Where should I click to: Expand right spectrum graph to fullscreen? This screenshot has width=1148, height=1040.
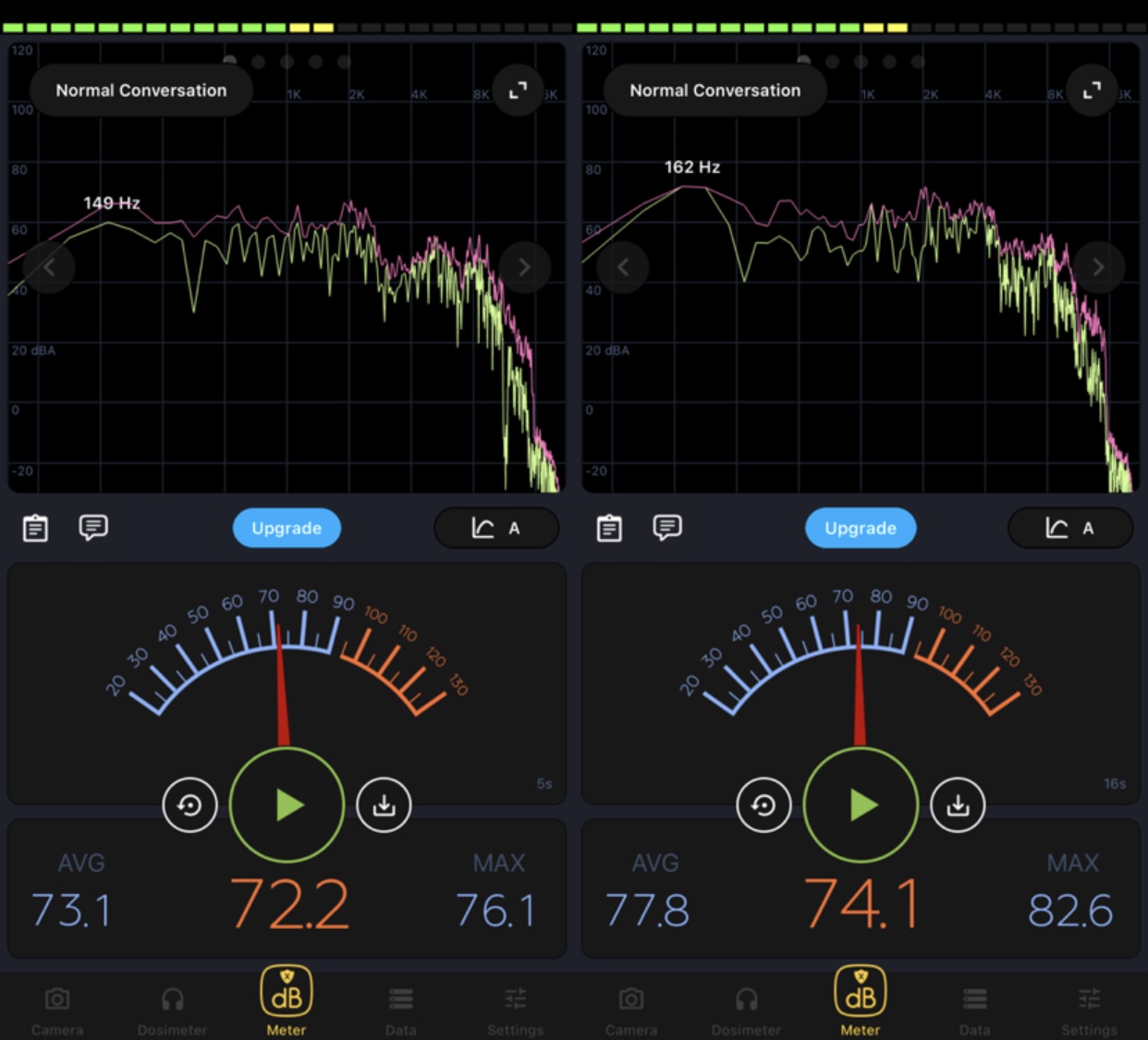[x=1092, y=91]
